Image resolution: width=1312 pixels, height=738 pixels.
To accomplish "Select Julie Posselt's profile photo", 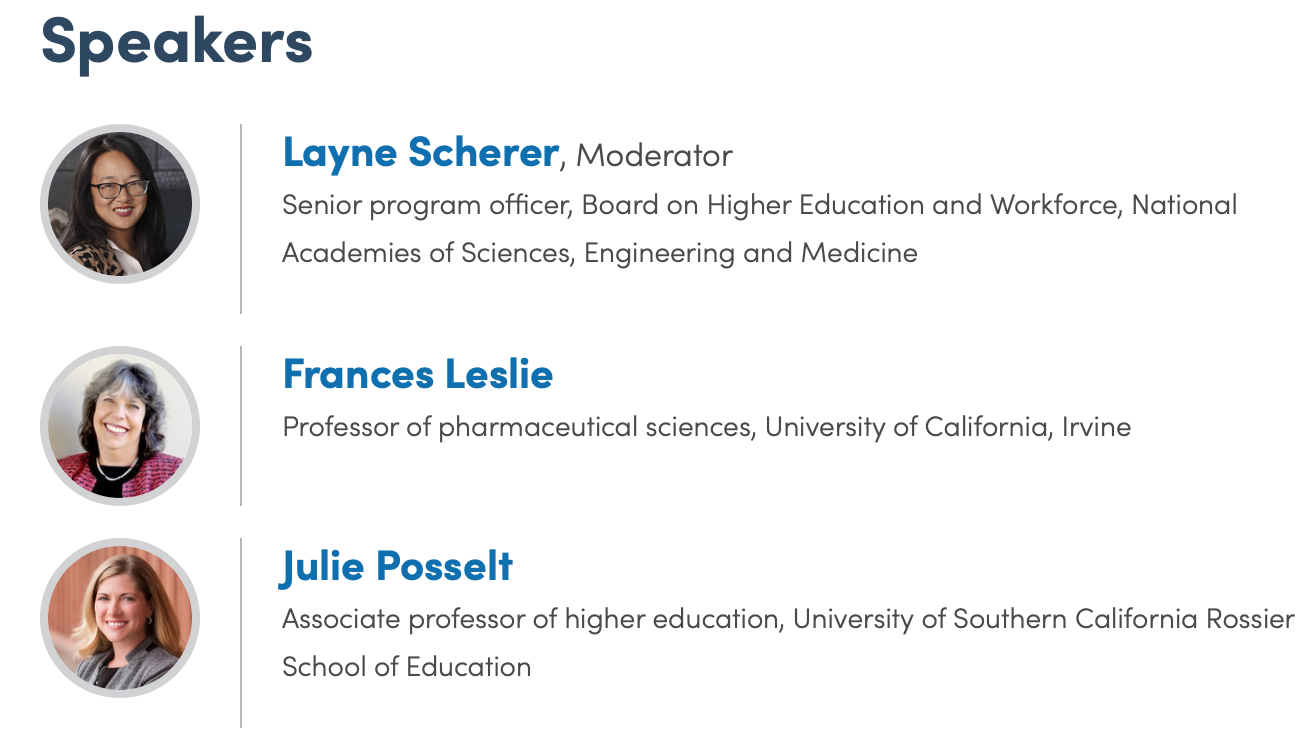I will [120, 618].
